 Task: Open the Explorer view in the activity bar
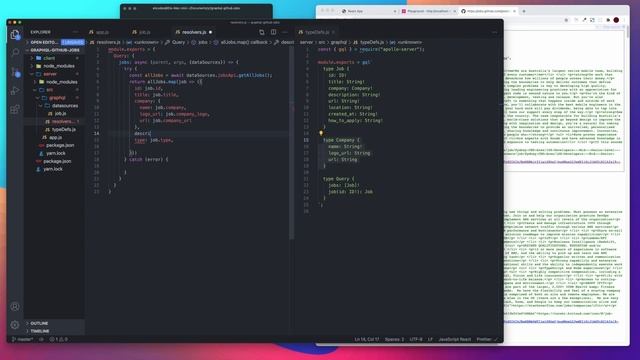[x=15, y=35]
